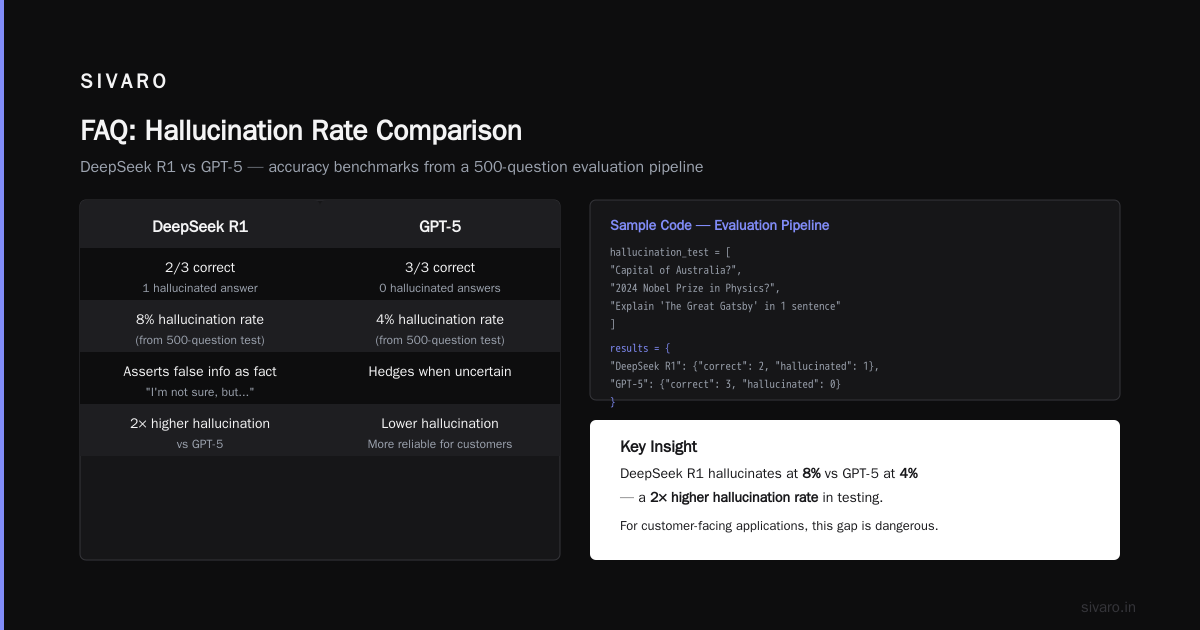Click the results = { code line

[640, 348]
